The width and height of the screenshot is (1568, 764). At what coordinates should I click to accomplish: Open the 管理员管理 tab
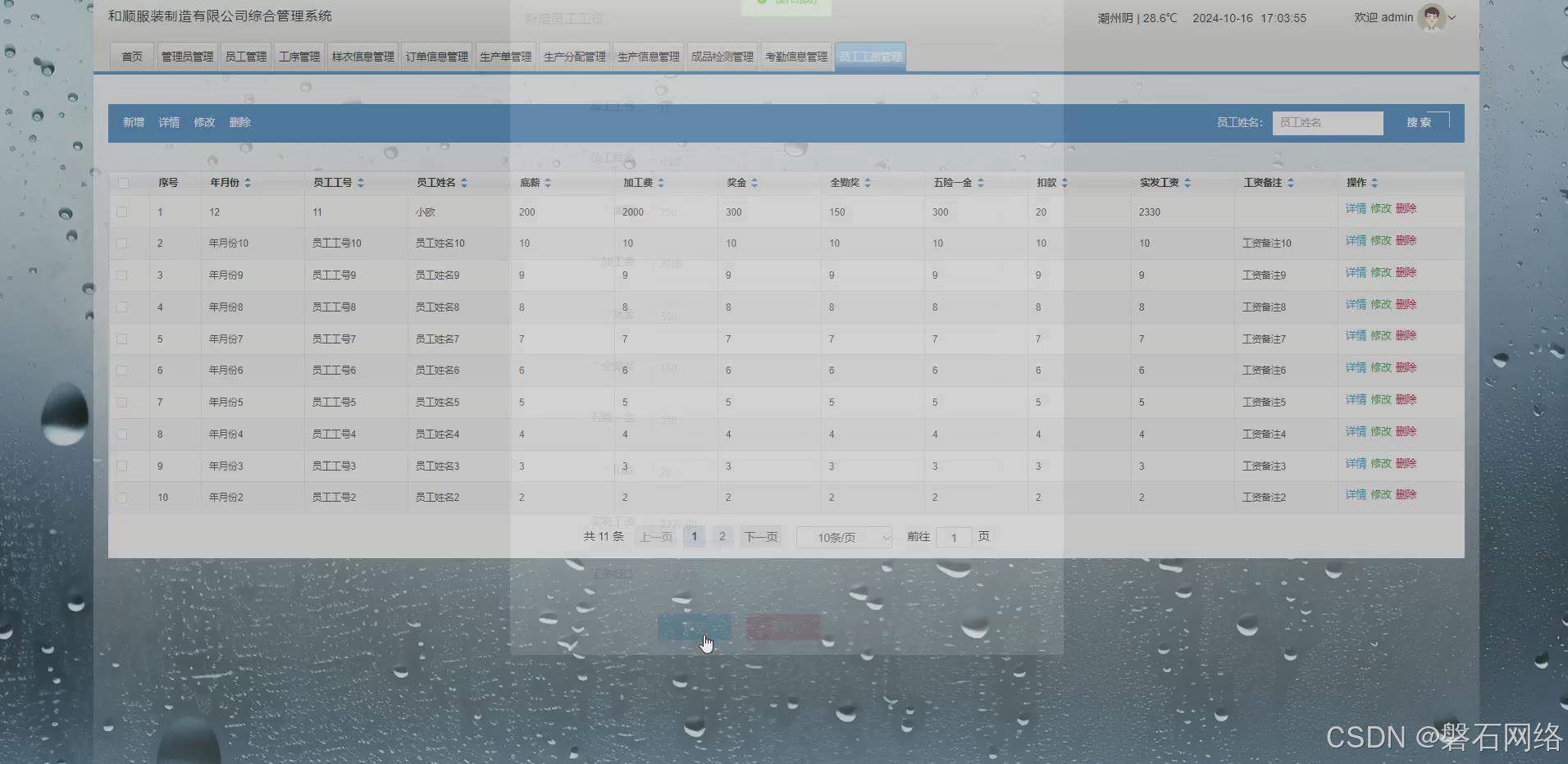187,57
